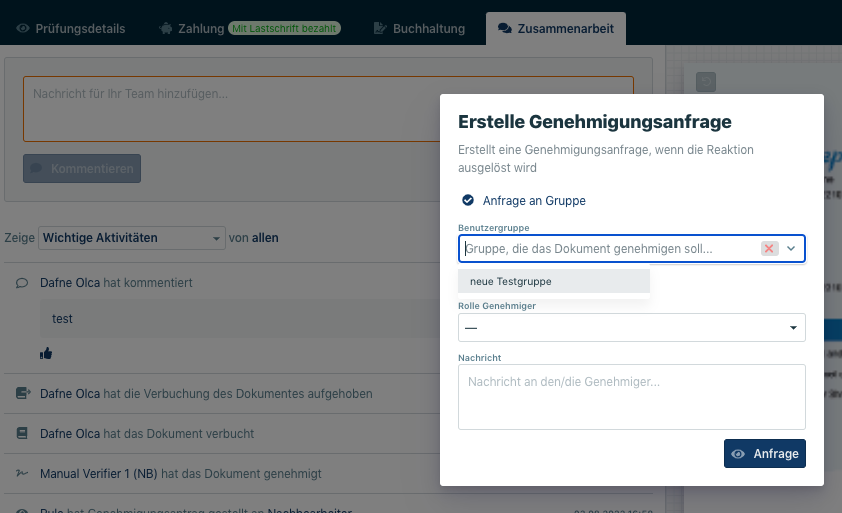Click the piggy bank icon on Zahlung tab
Image resolution: width=842 pixels, height=513 pixels.
click(x=165, y=28)
